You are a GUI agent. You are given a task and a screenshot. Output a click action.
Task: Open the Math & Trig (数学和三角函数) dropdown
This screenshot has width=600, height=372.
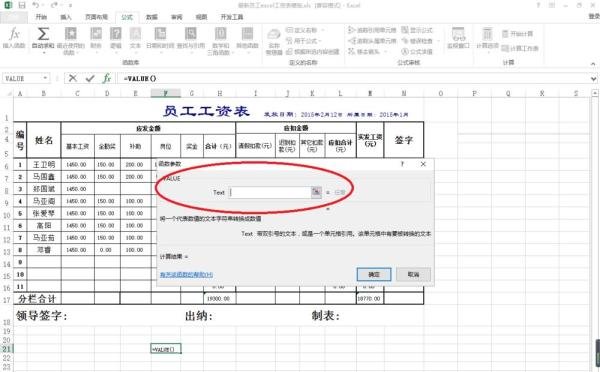[x=220, y=41]
